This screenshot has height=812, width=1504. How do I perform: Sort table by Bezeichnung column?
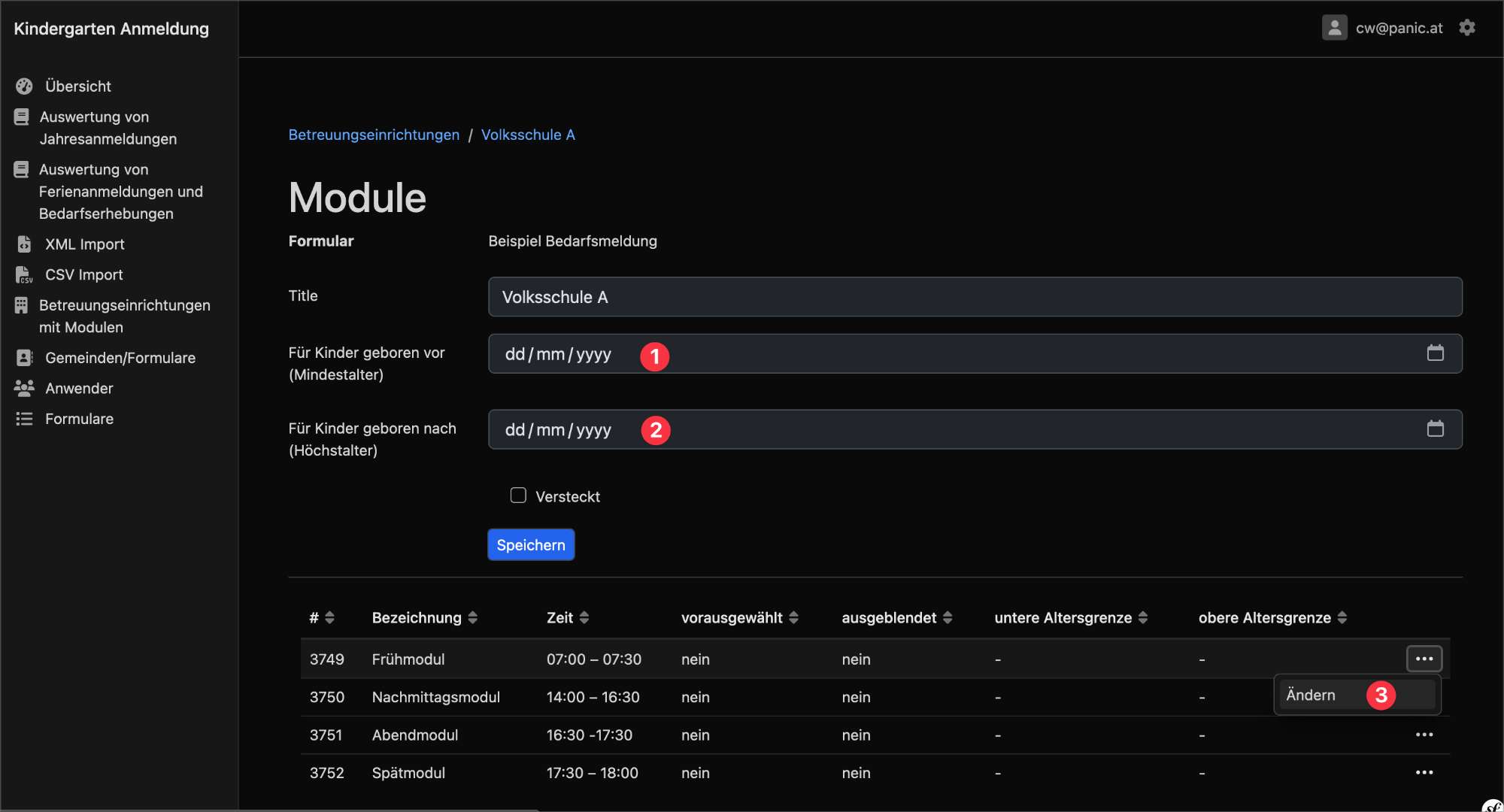point(425,618)
